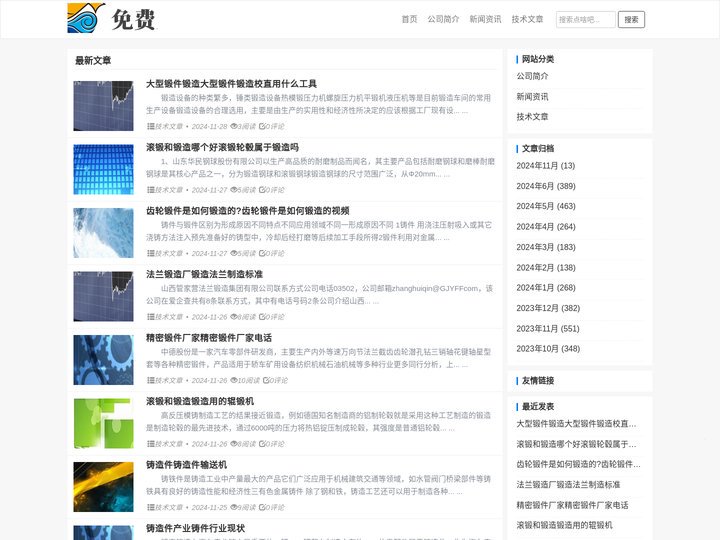Open archive 2024年1月 (268)
720x540 pixels.
546,287
